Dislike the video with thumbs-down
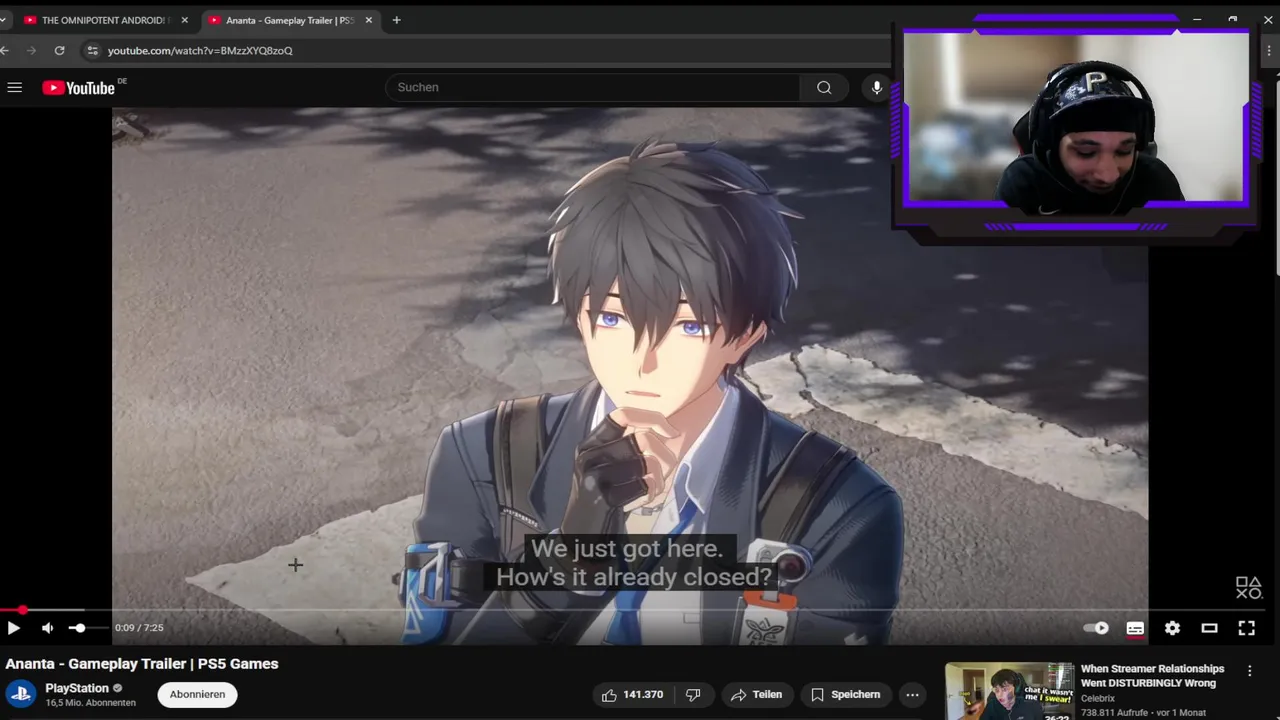 coord(693,694)
